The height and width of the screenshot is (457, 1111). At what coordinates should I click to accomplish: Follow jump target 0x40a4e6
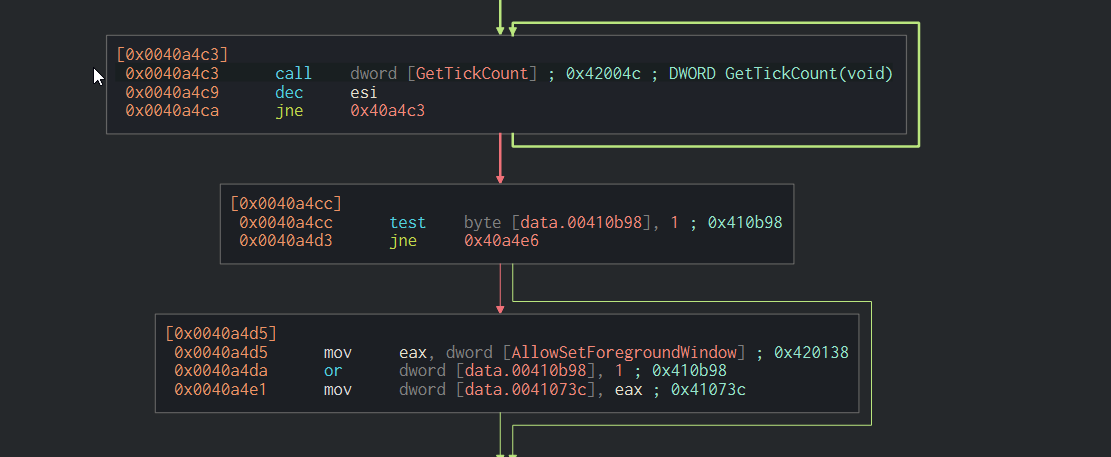point(501,240)
